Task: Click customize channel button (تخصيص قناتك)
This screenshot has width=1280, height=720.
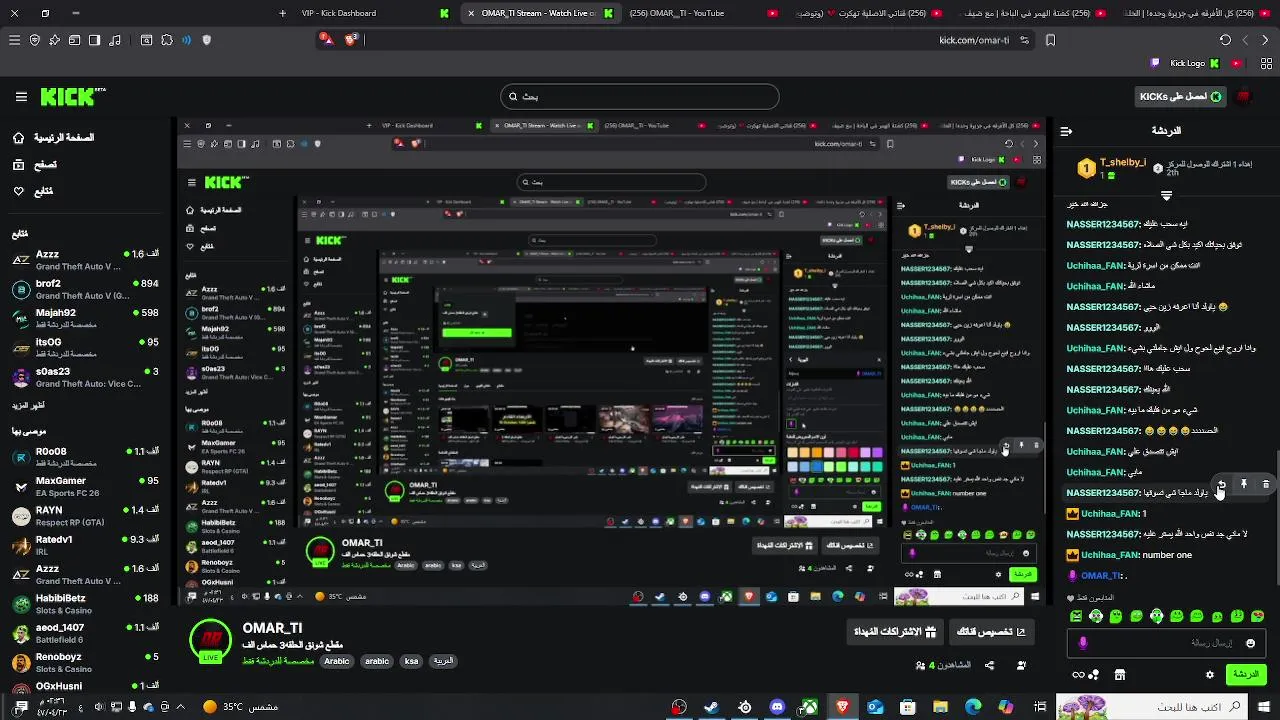Action: click(x=991, y=631)
